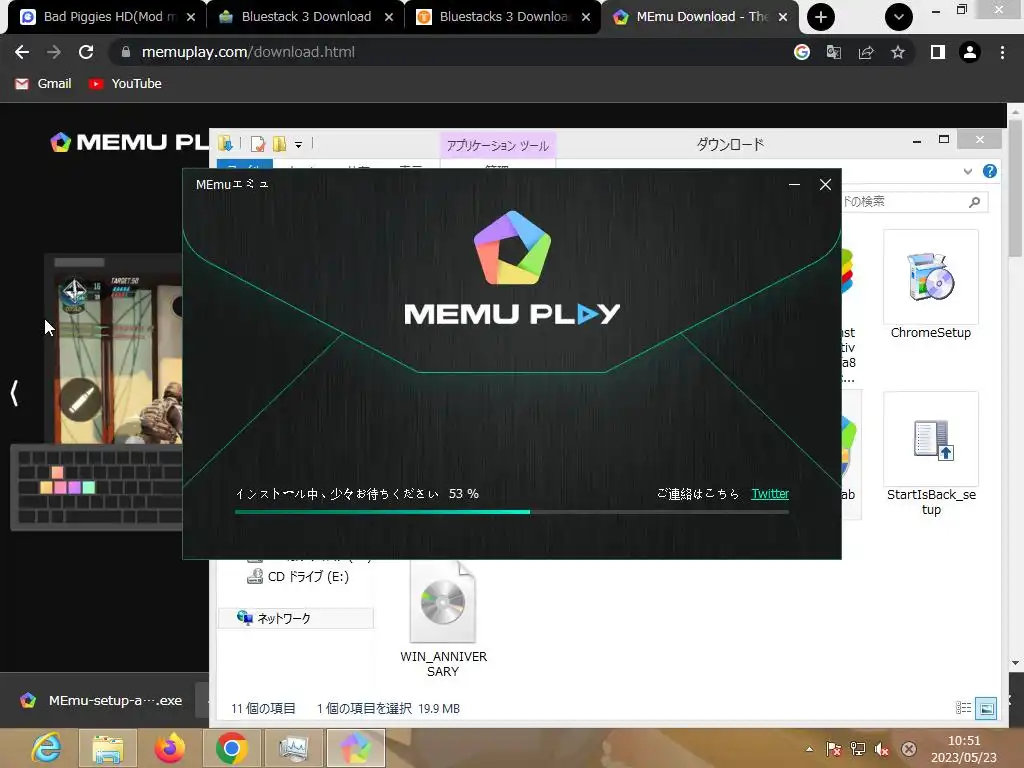Click the share page icon
Image resolution: width=1024 pixels, height=768 pixels.
coord(866,52)
